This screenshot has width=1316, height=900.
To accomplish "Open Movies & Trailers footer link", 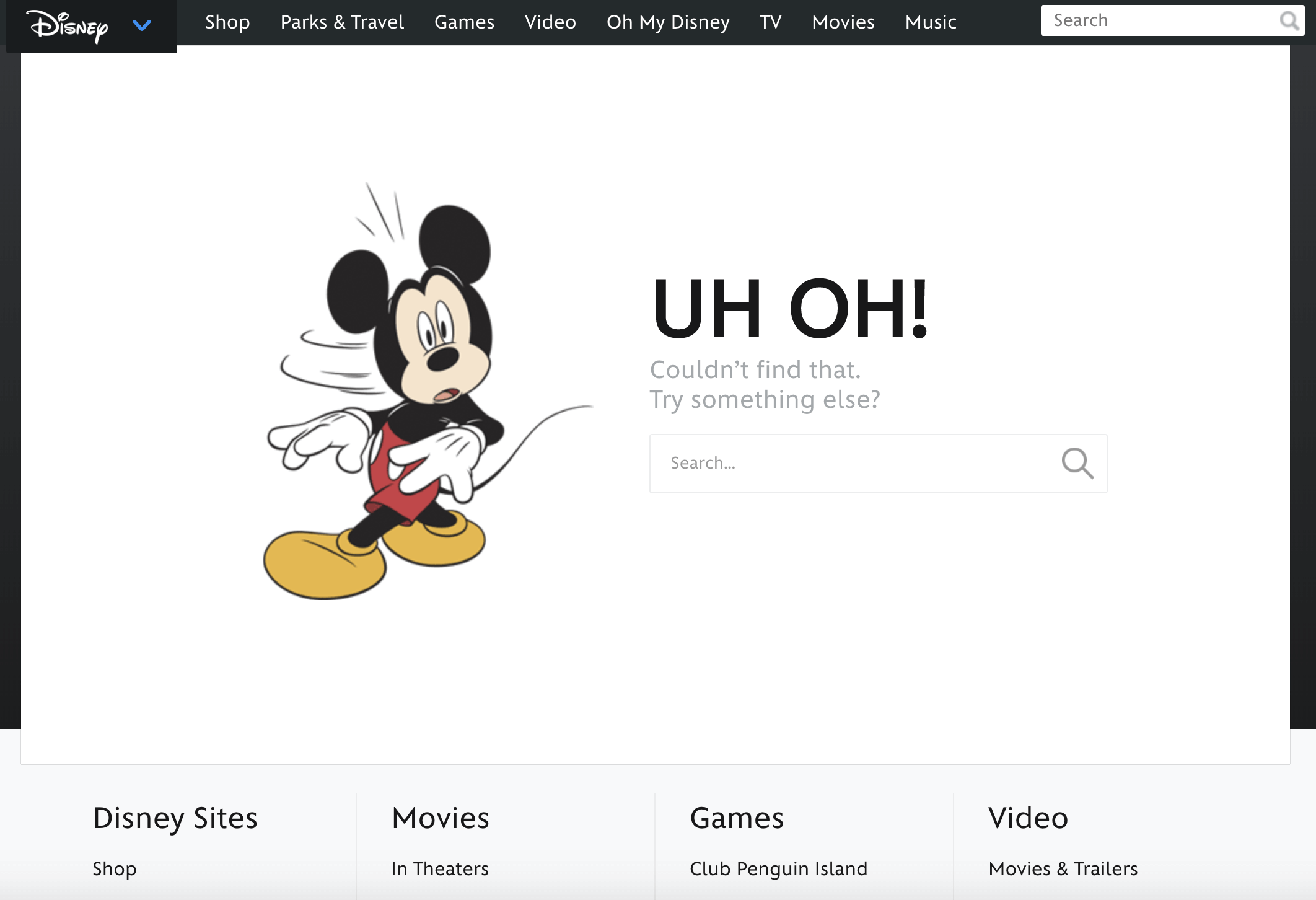I will pyautogui.click(x=1063, y=869).
